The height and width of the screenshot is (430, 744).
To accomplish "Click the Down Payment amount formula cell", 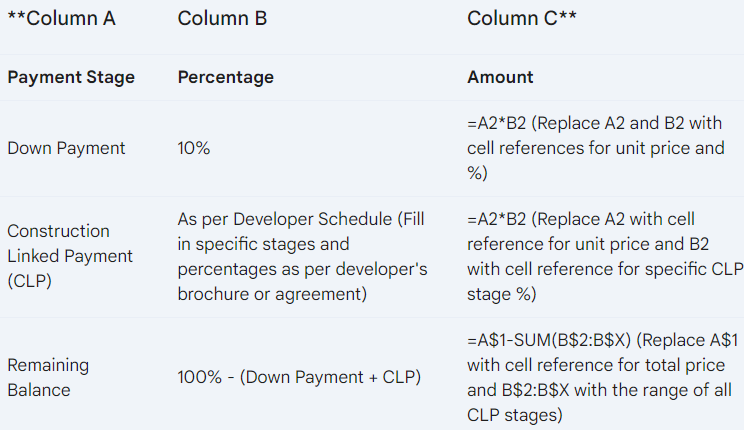I will tap(595, 148).
